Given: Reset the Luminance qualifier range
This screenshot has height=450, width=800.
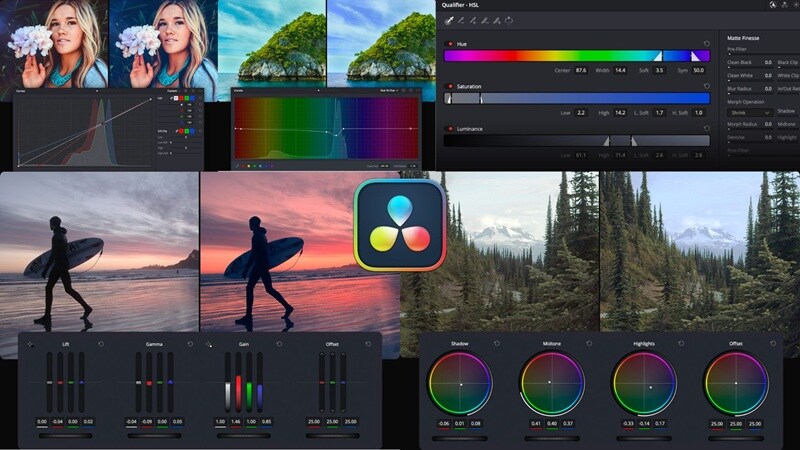Looking at the screenshot, I should (707, 129).
